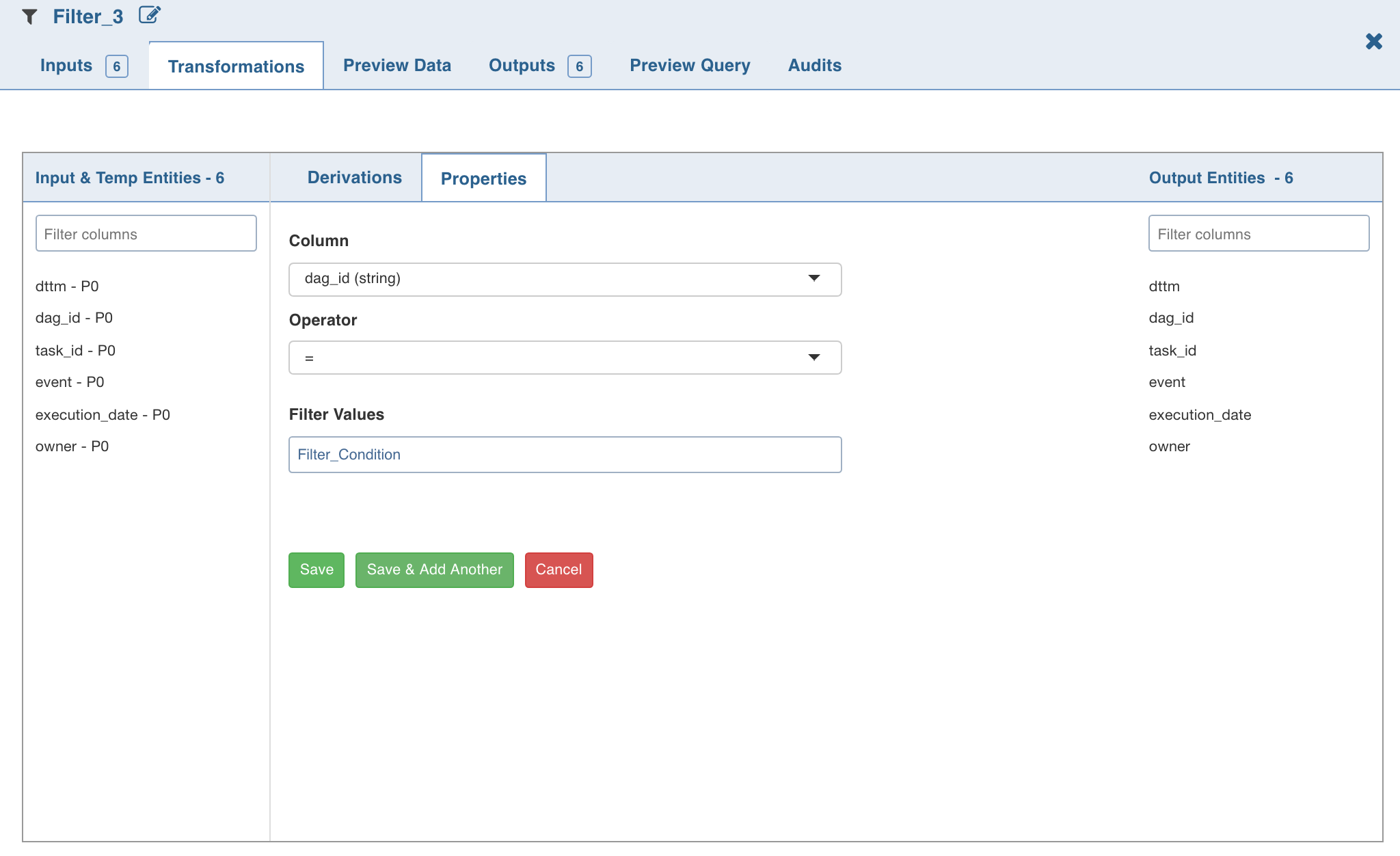Click the Filter_3 title text
The width and height of the screenshot is (1400, 856).
tap(88, 16)
